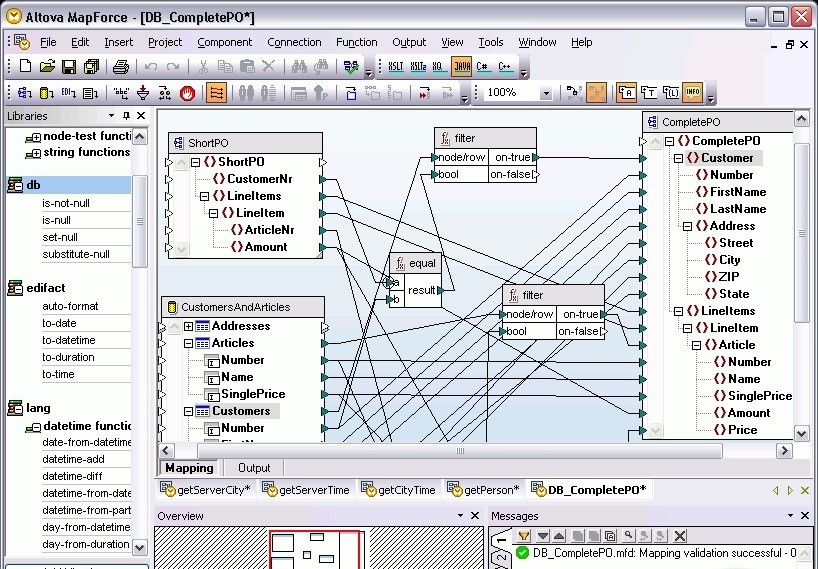Viewport: 818px width, 569px height.
Task: Insert constant icon
Action: point(121,93)
